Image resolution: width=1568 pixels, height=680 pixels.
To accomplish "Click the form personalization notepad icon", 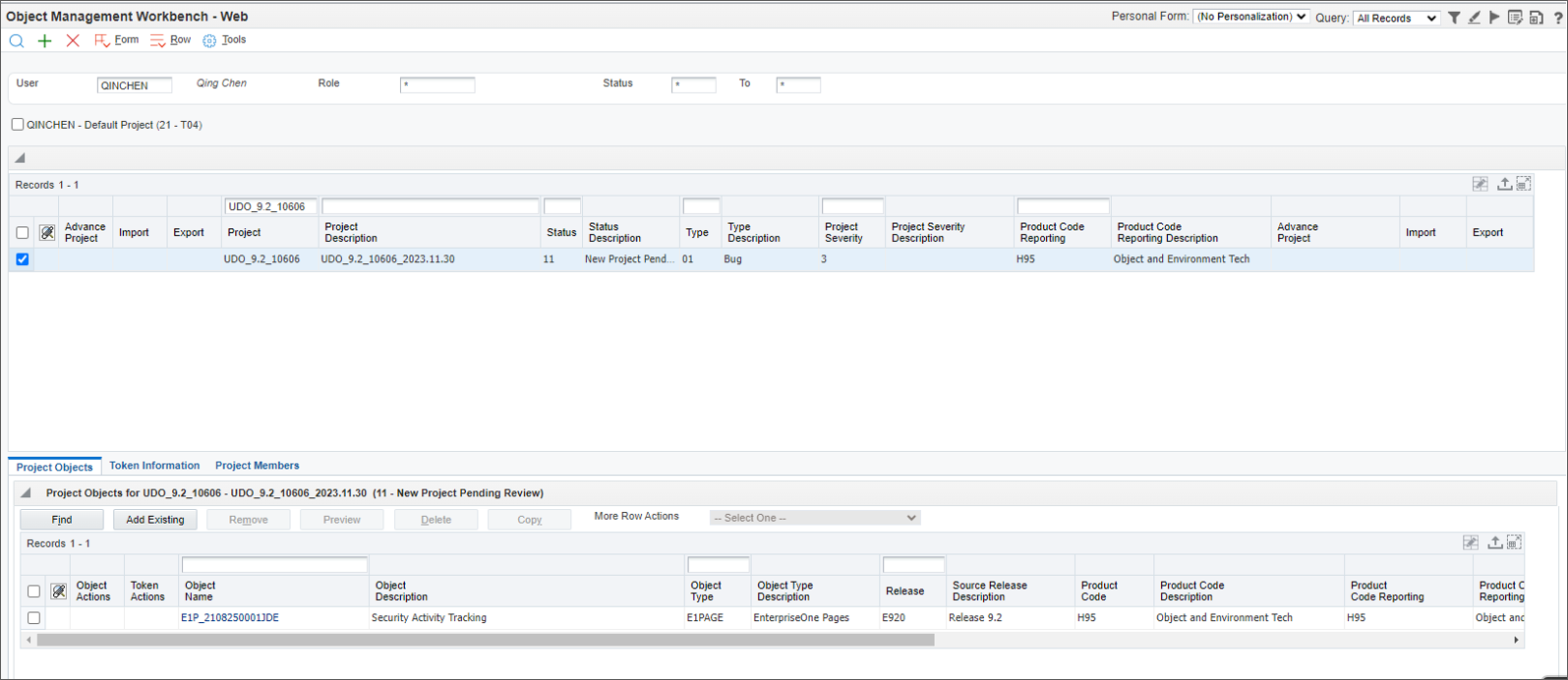I will [x=1515, y=18].
